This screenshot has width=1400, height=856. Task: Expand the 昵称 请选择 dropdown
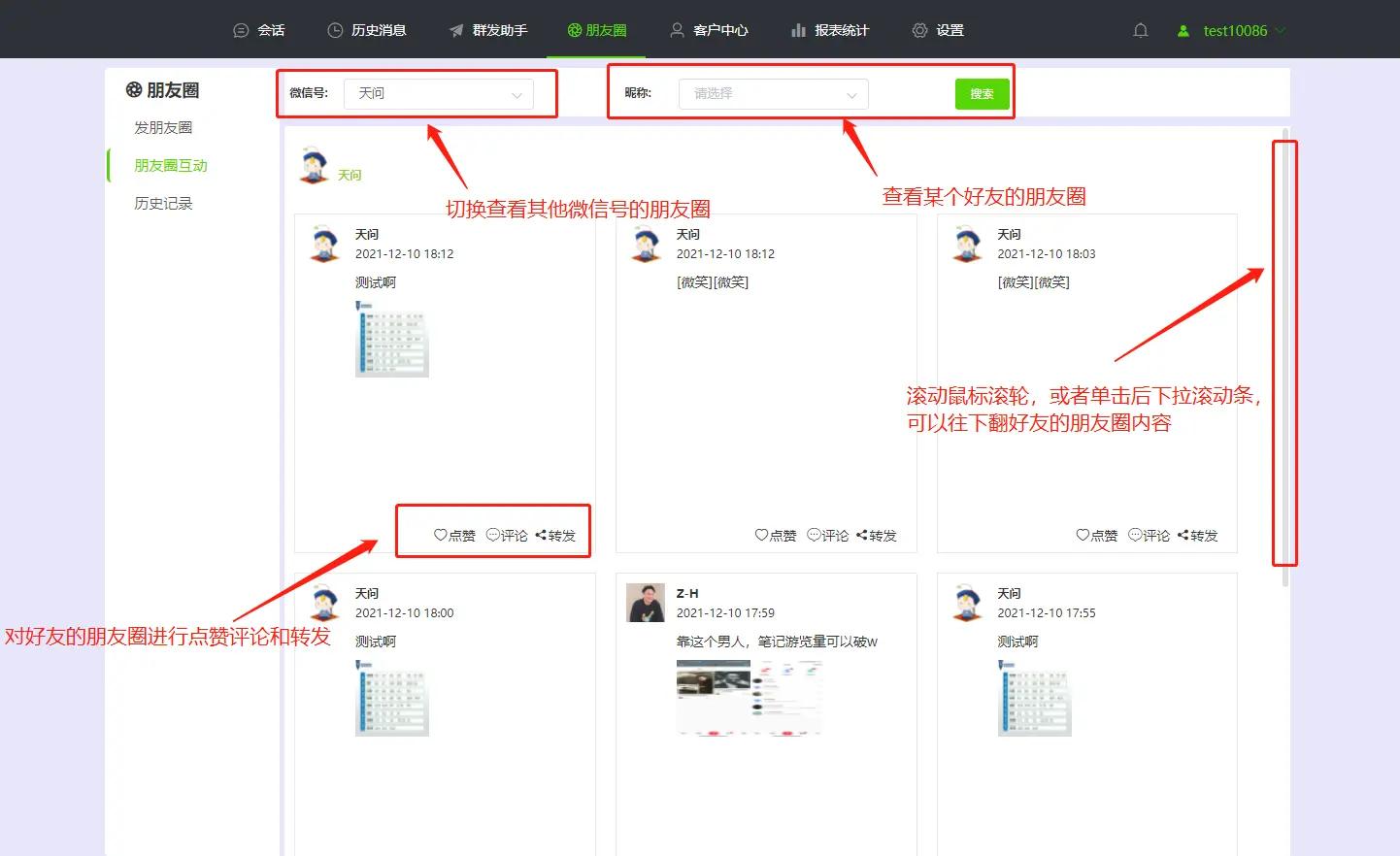pyautogui.click(x=773, y=94)
